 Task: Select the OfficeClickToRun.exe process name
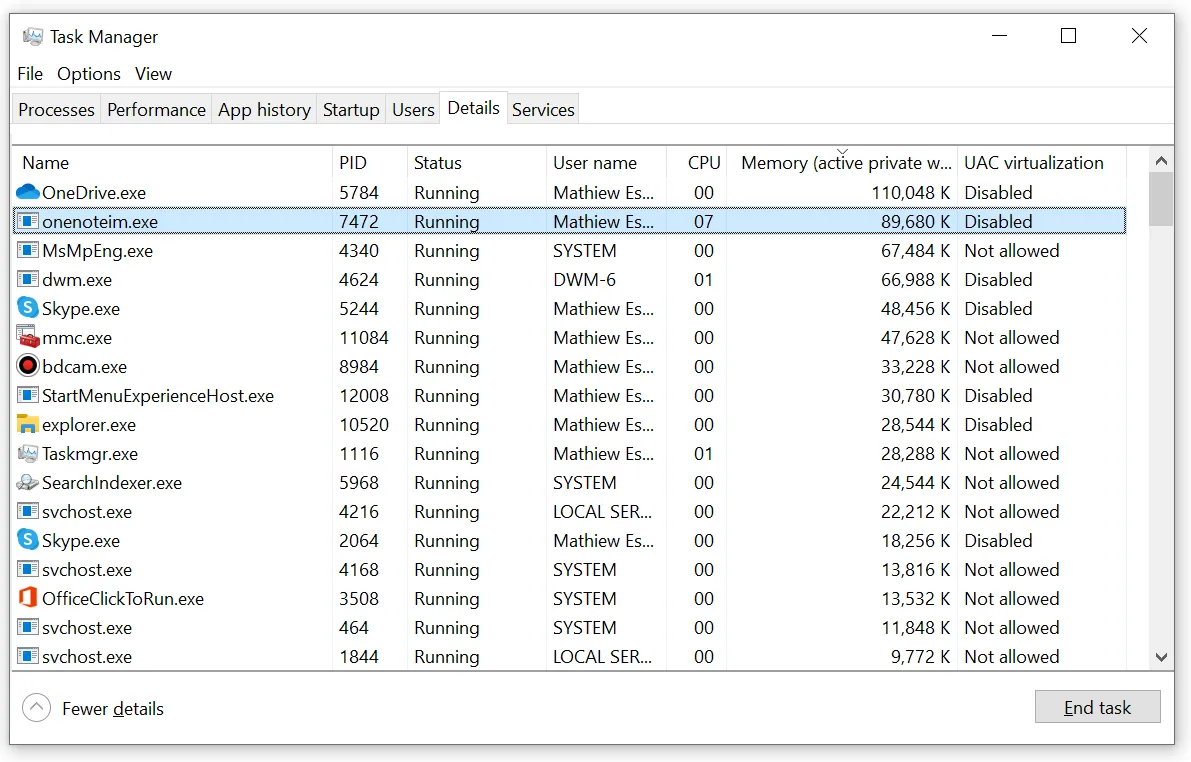point(123,599)
